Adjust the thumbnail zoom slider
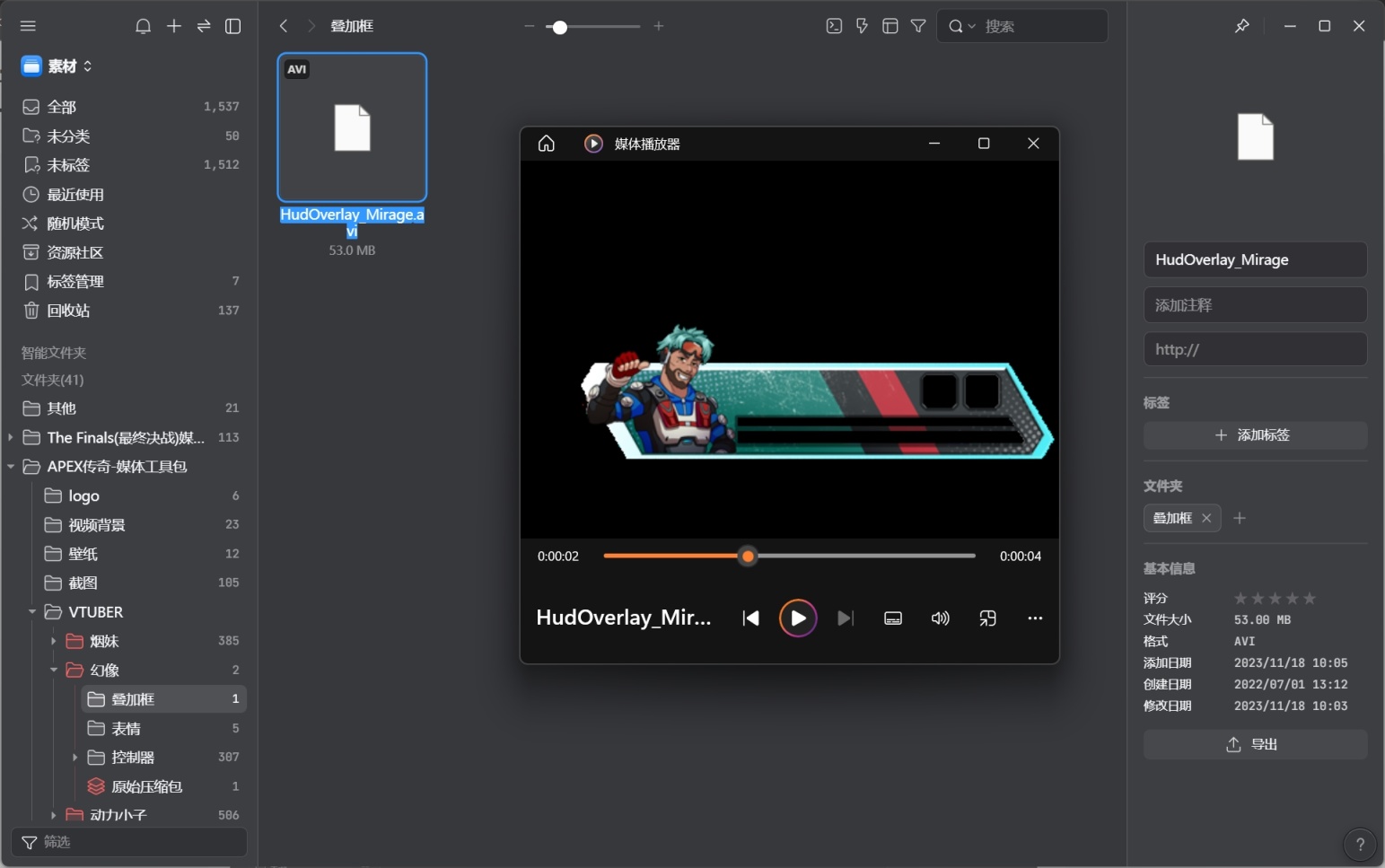This screenshot has height=868, width=1385. (593, 27)
